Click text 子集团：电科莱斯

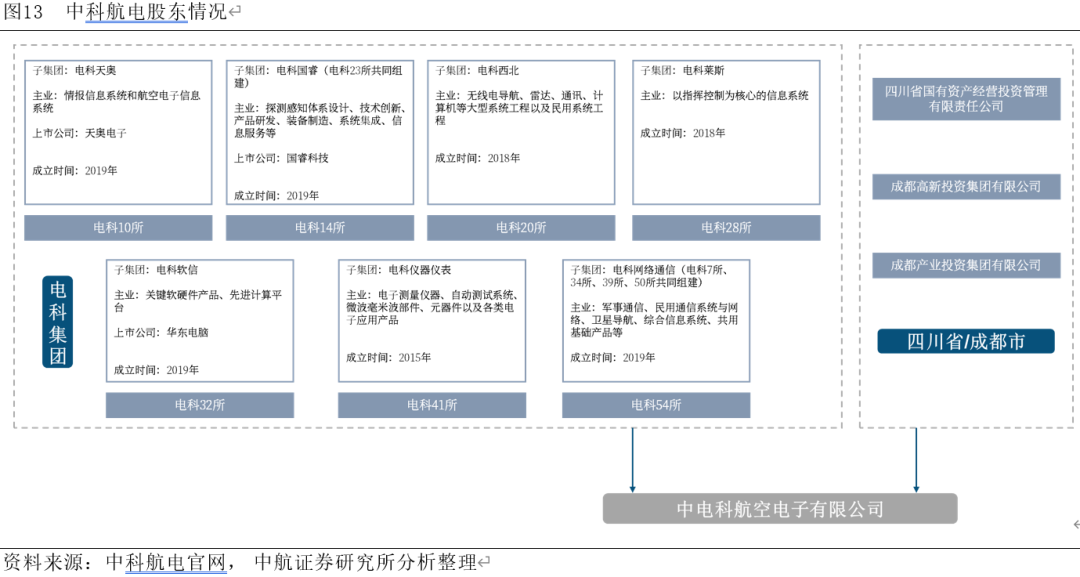[683, 70]
